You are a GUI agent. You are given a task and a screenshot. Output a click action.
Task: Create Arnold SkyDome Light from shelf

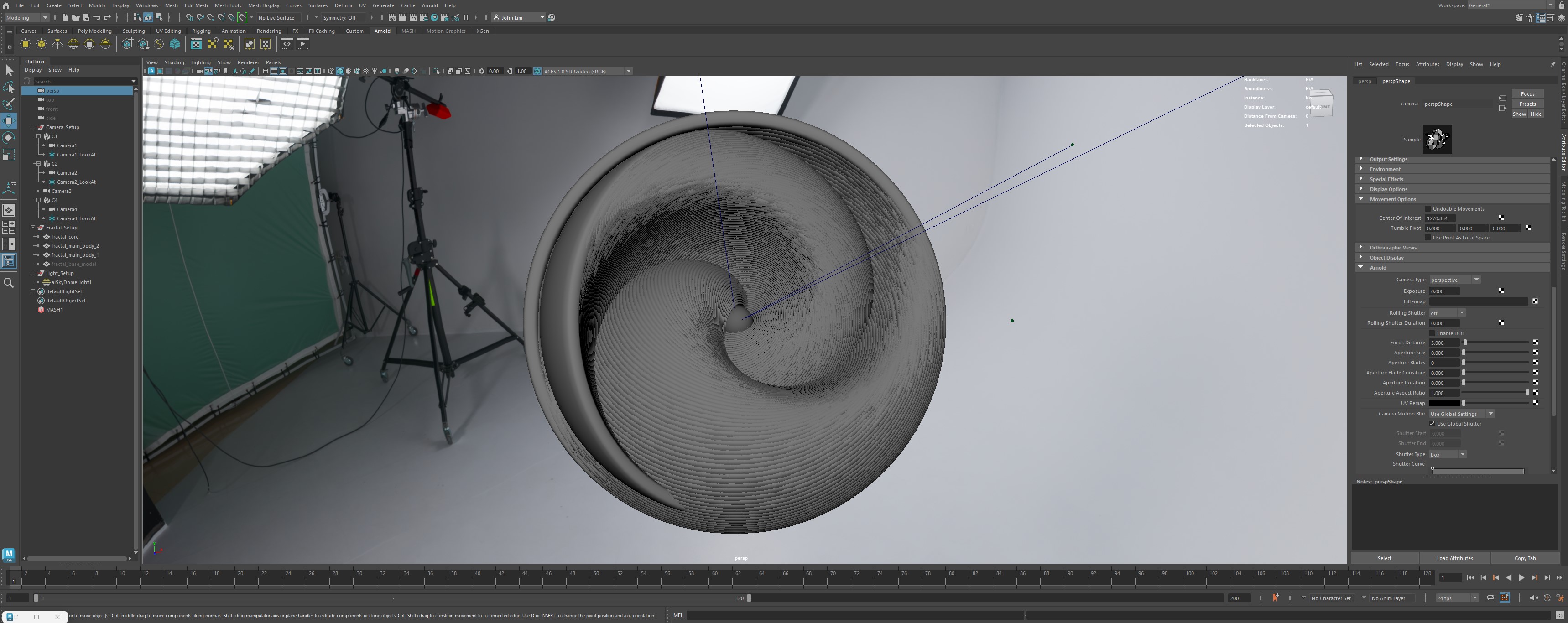tap(73, 44)
